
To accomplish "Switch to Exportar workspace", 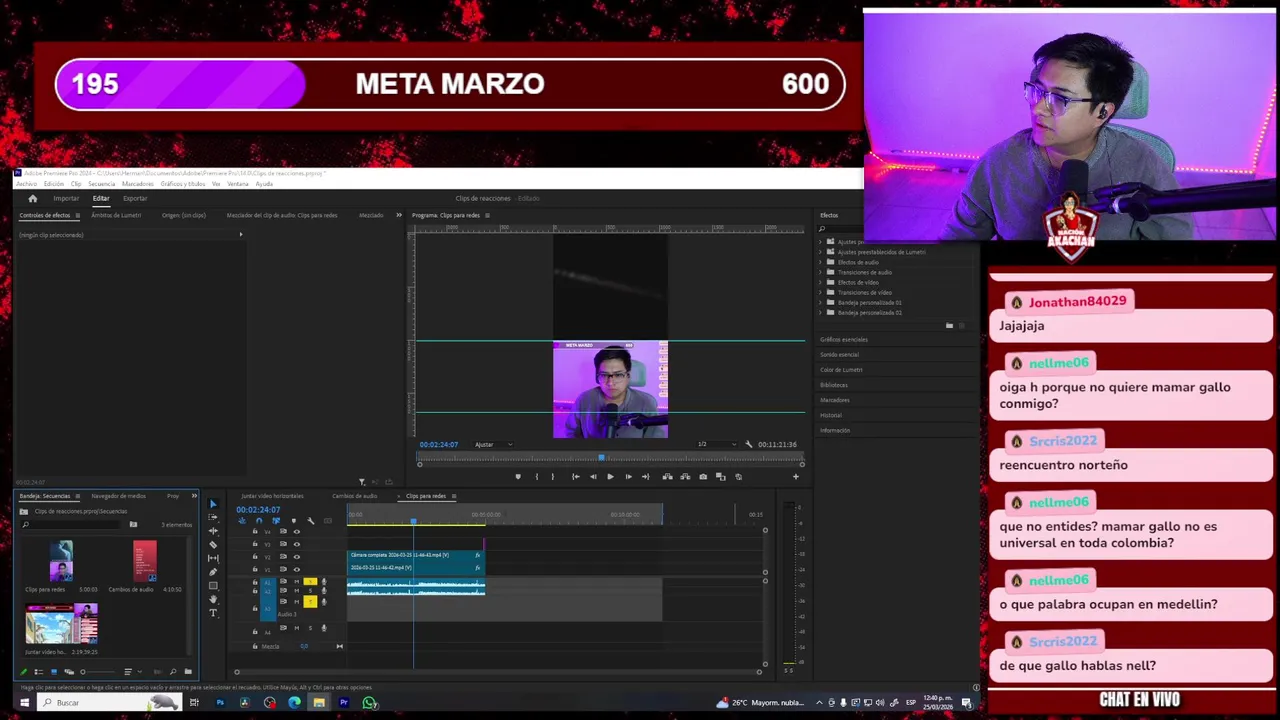I will tap(135, 198).
